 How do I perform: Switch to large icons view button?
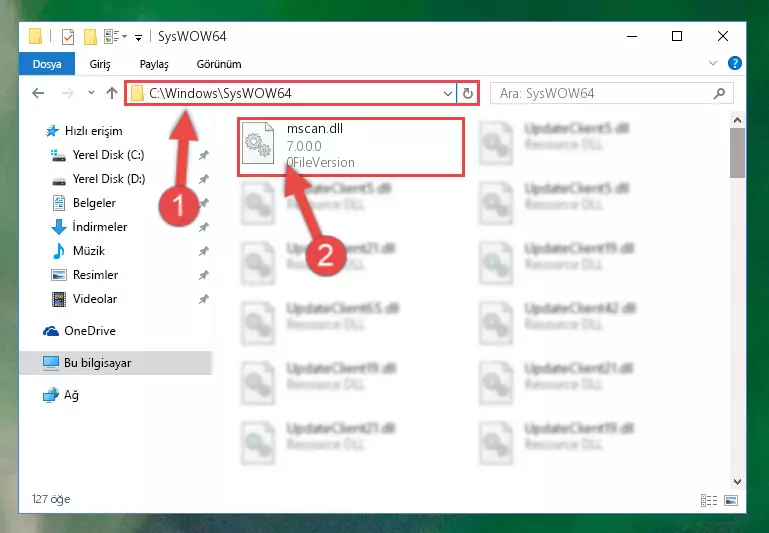[x=731, y=501]
